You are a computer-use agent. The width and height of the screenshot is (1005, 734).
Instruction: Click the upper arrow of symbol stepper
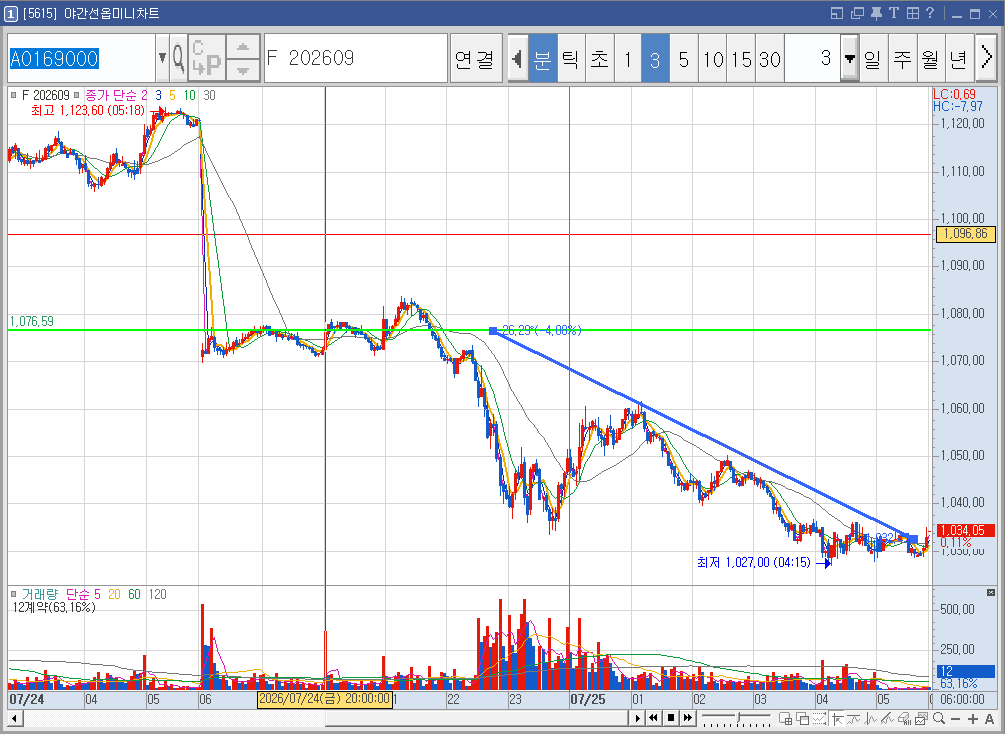pyautogui.click(x=243, y=47)
